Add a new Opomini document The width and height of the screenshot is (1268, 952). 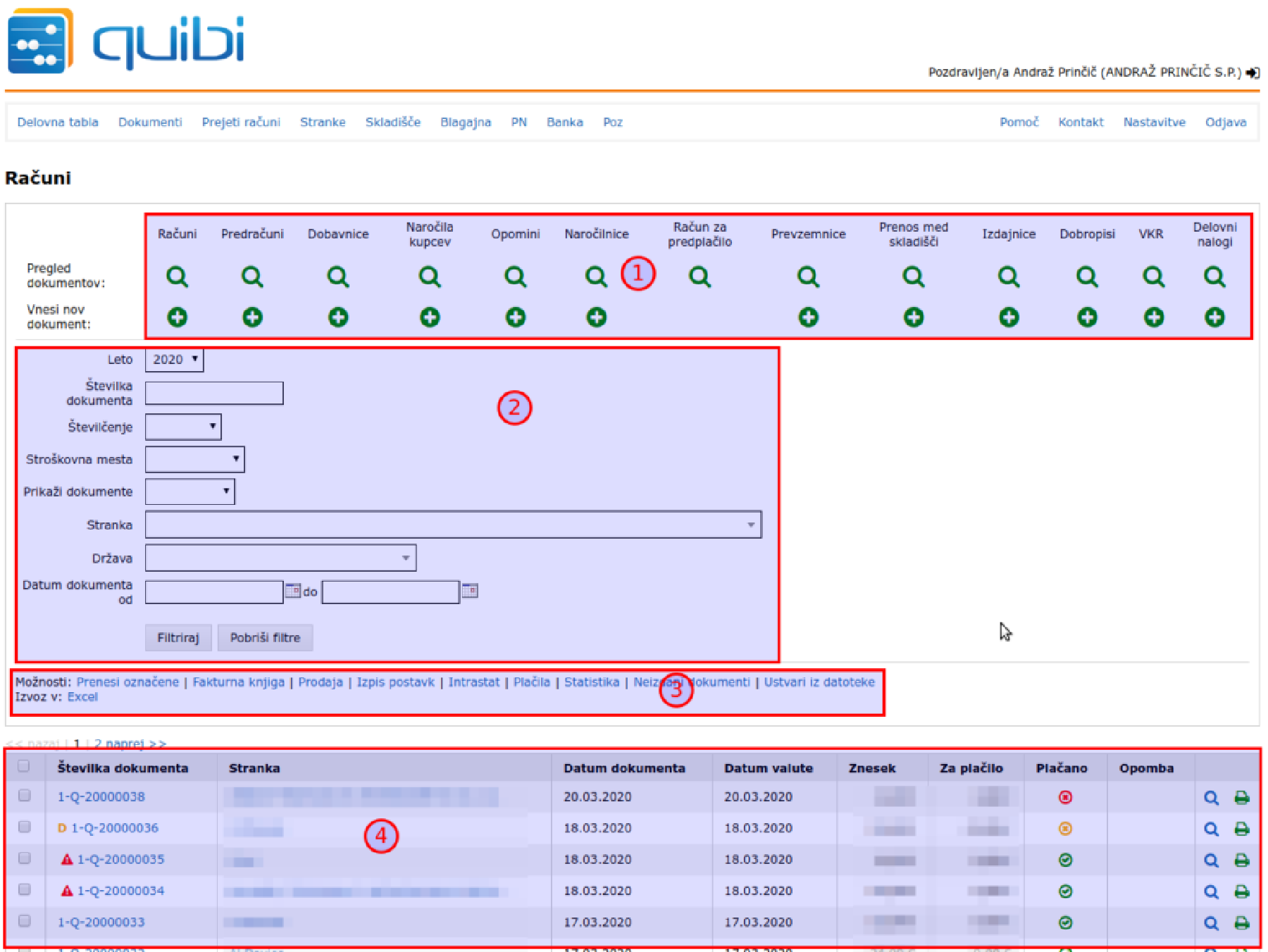tap(516, 318)
